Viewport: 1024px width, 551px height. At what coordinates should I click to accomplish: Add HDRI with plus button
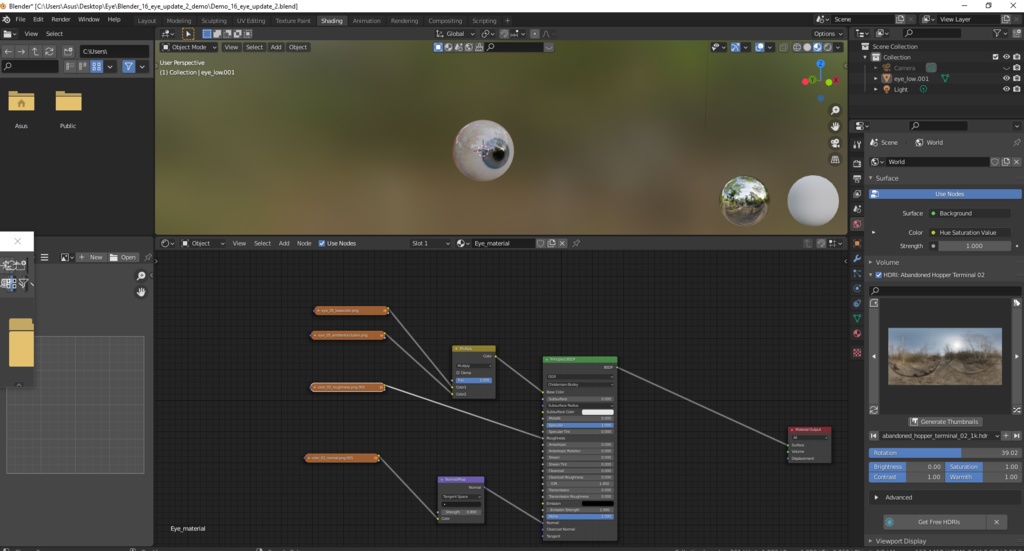coord(1006,435)
